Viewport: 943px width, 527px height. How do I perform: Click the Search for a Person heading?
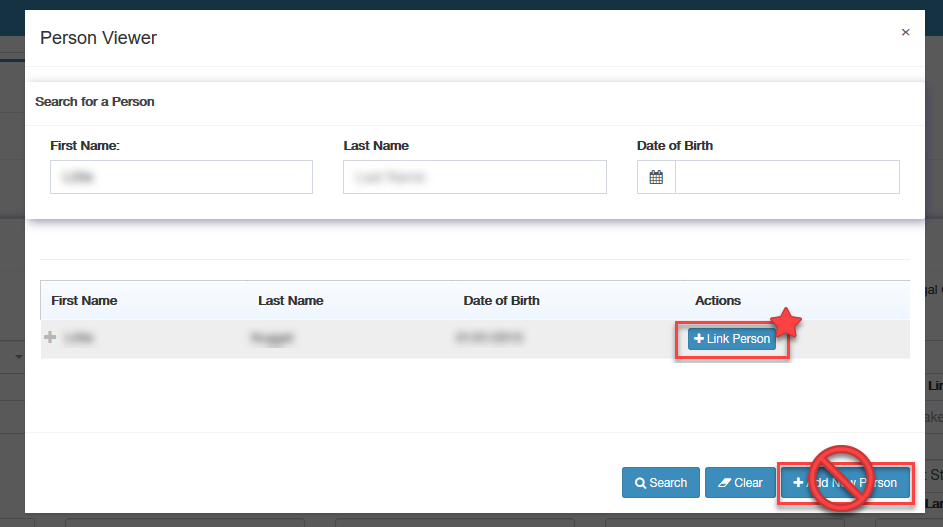pyautogui.click(x=94, y=102)
